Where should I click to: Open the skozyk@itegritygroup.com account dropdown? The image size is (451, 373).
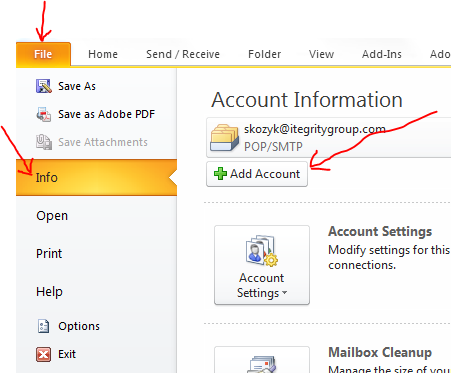pos(328,137)
